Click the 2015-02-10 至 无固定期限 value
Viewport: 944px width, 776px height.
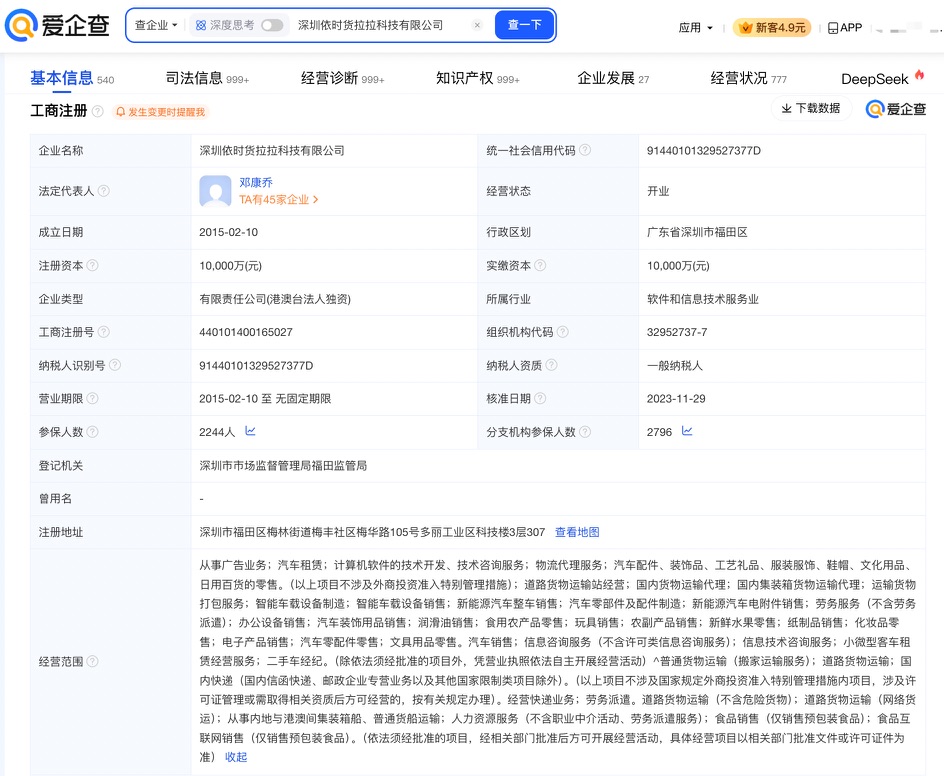[265, 399]
